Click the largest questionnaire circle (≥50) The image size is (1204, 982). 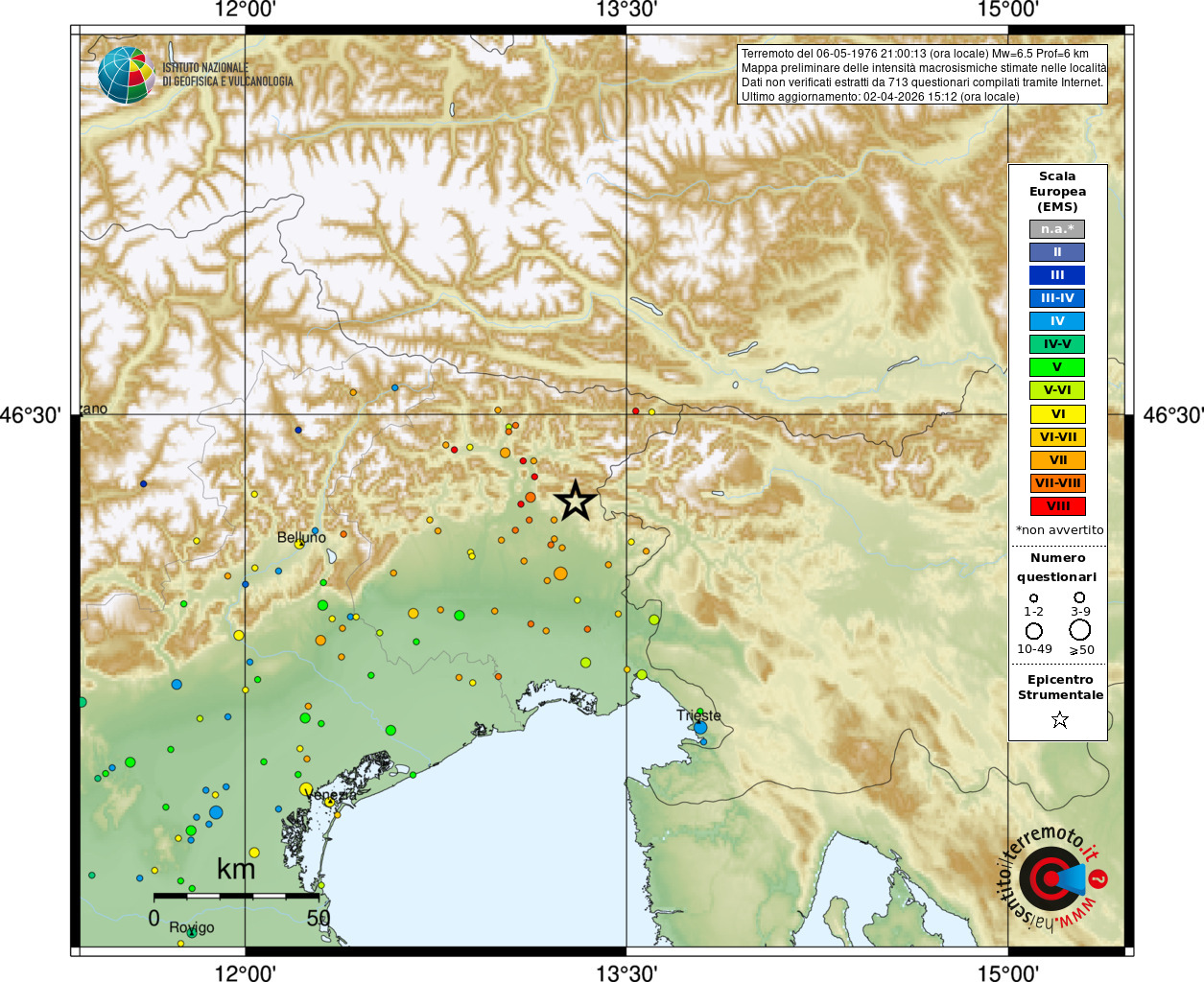click(1080, 630)
